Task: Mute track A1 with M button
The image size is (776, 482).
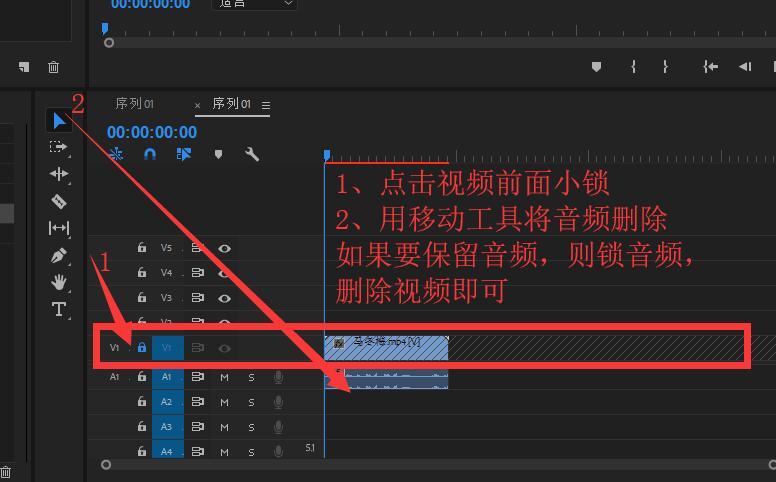Action: pyautogui.click(x=224, y=378)
